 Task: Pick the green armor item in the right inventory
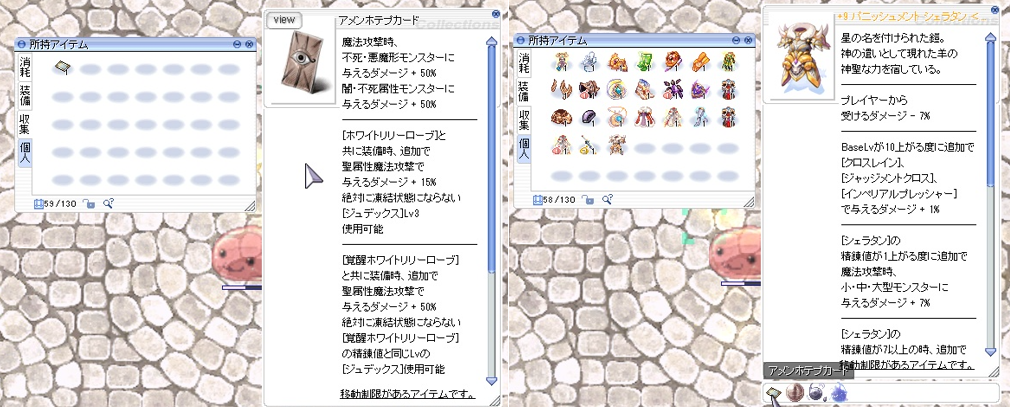(x=646, y=62)
